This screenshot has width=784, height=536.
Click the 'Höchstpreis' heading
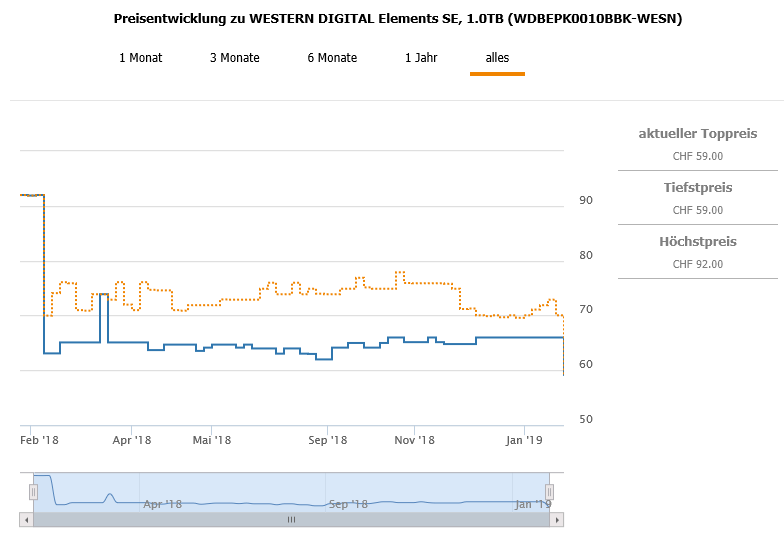tap(697, 242)
